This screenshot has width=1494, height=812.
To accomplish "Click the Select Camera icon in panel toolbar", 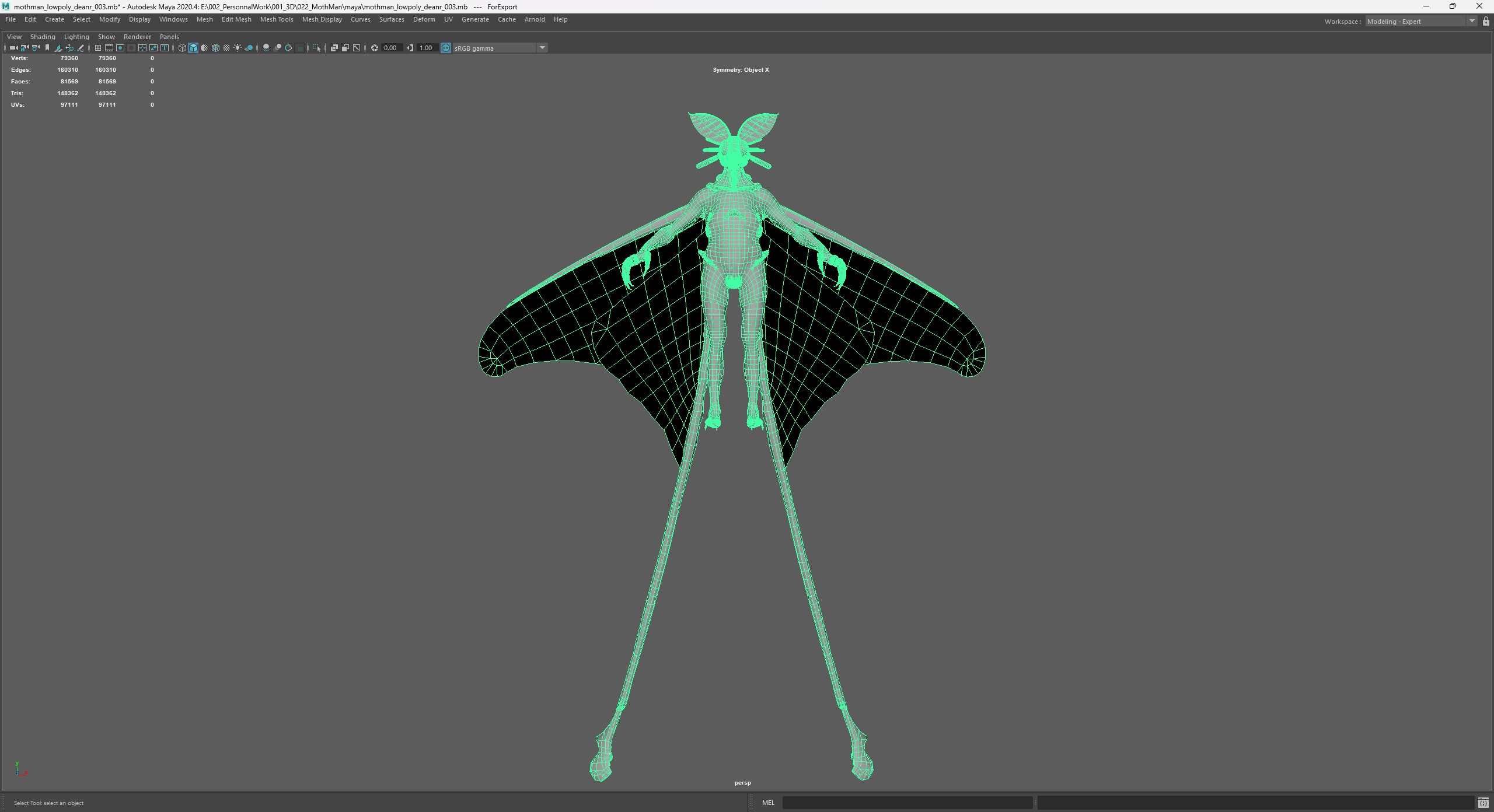I will pyautogui.click(x=13, y=48).
